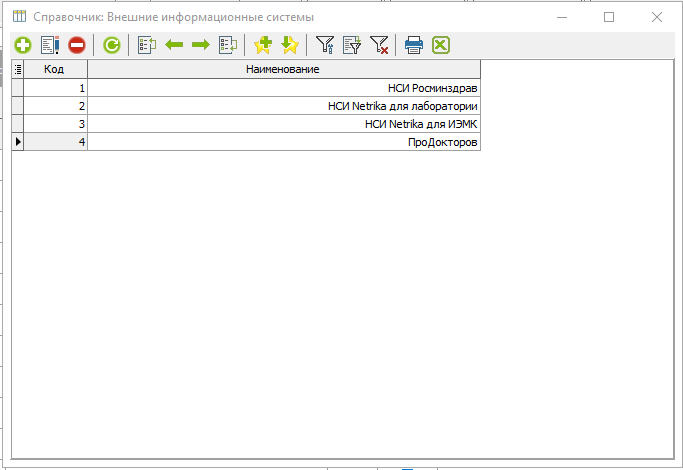
Task: Click row indicator of ПроДокторов row
Action: (18, 142)
